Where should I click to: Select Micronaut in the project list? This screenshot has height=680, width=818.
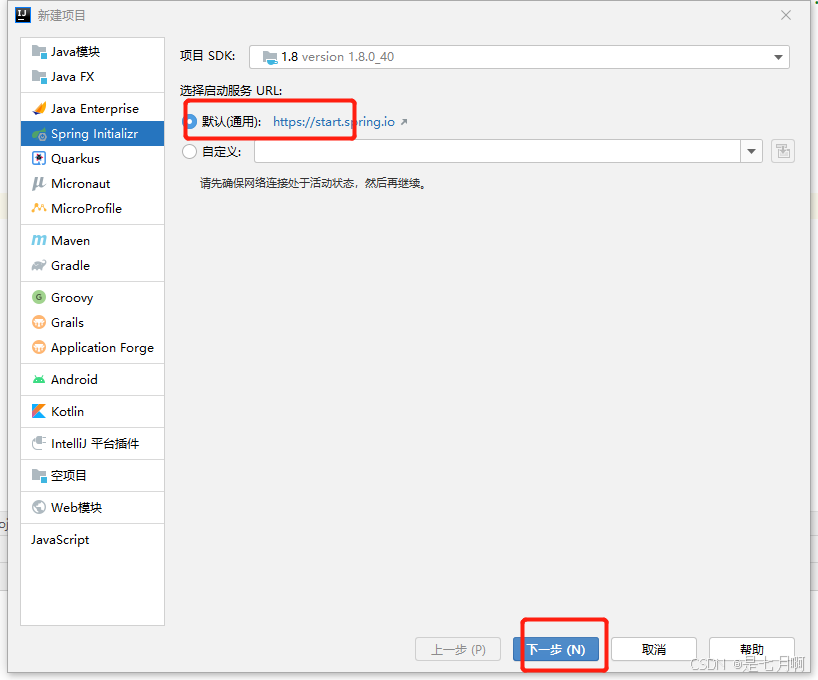click(92, 183)
